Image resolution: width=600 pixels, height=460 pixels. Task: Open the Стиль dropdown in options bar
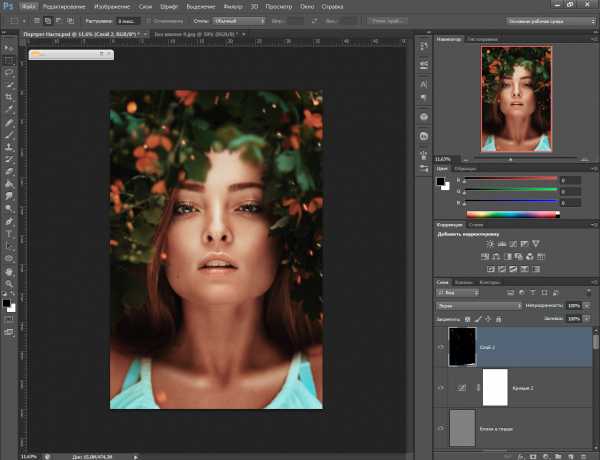(239, 19)
